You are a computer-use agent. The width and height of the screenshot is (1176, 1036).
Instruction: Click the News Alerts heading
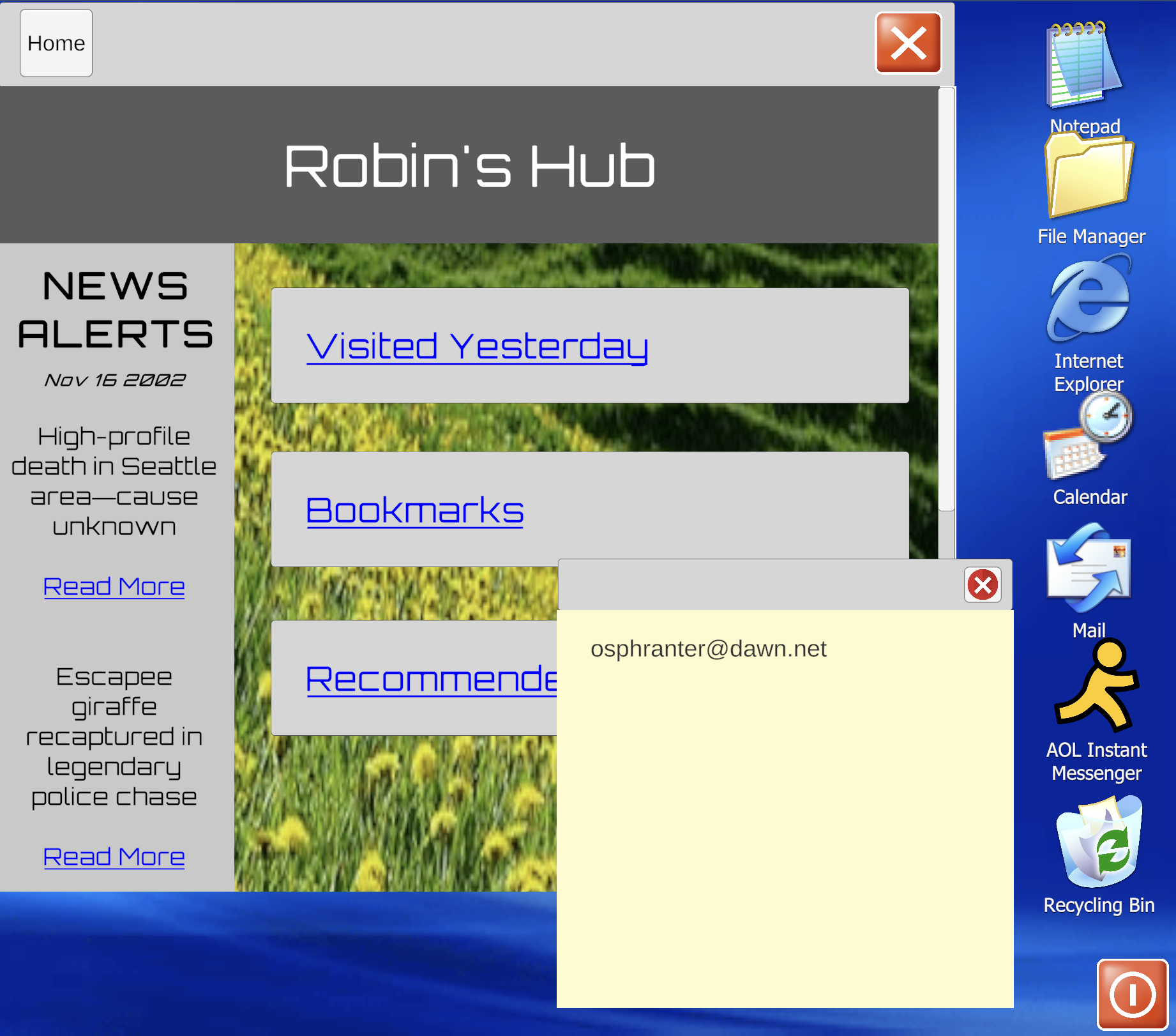pos(115,310)
